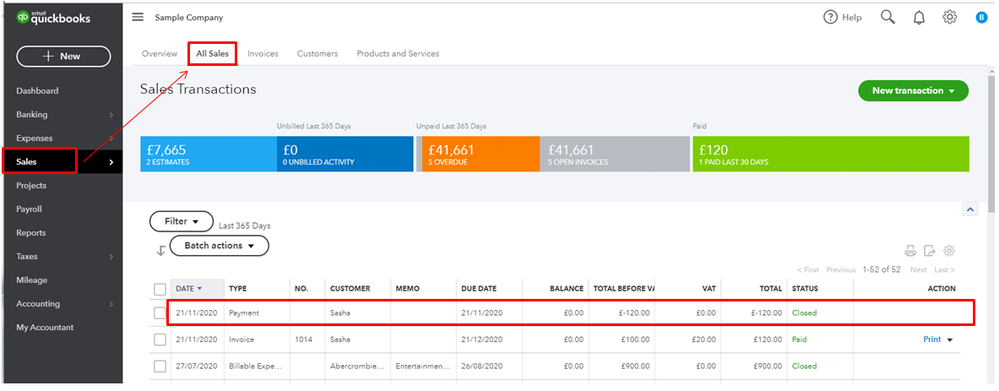The height and width of the screenshot is (391, 999).
Task: Expand the Banking sidebar submenu
Action: pos(111,115)
